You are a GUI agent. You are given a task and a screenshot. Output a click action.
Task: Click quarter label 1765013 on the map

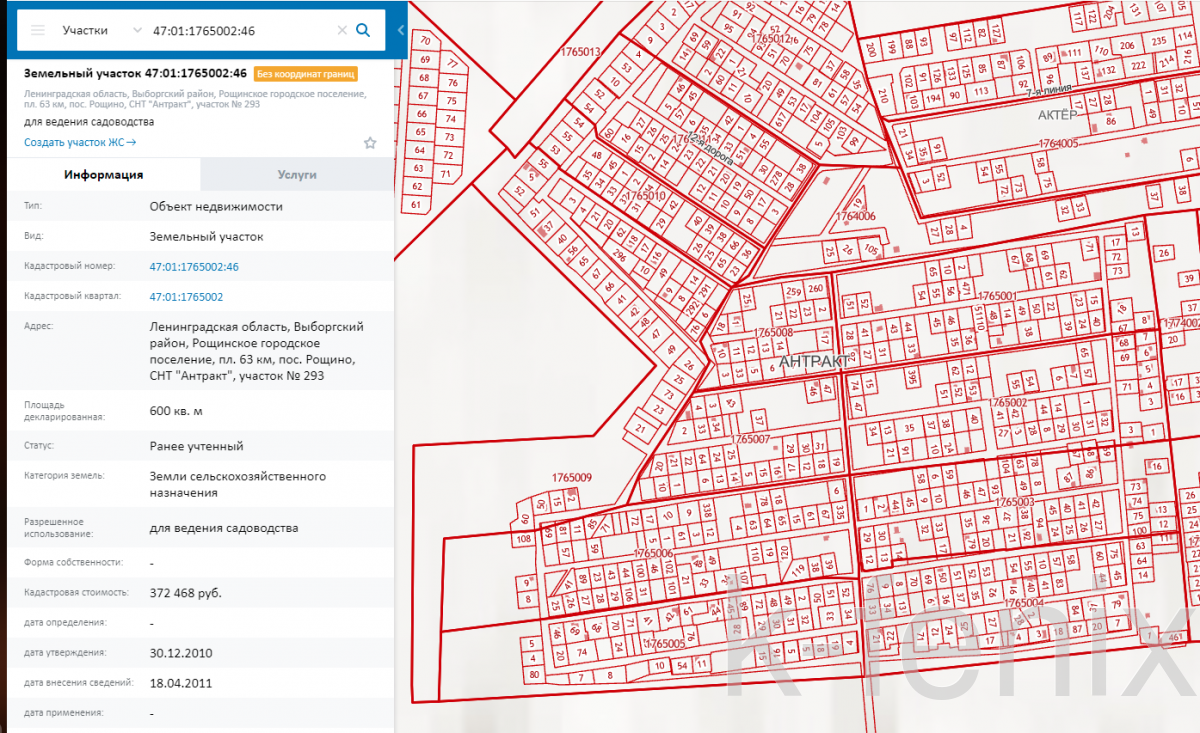(x=581, y=51)
